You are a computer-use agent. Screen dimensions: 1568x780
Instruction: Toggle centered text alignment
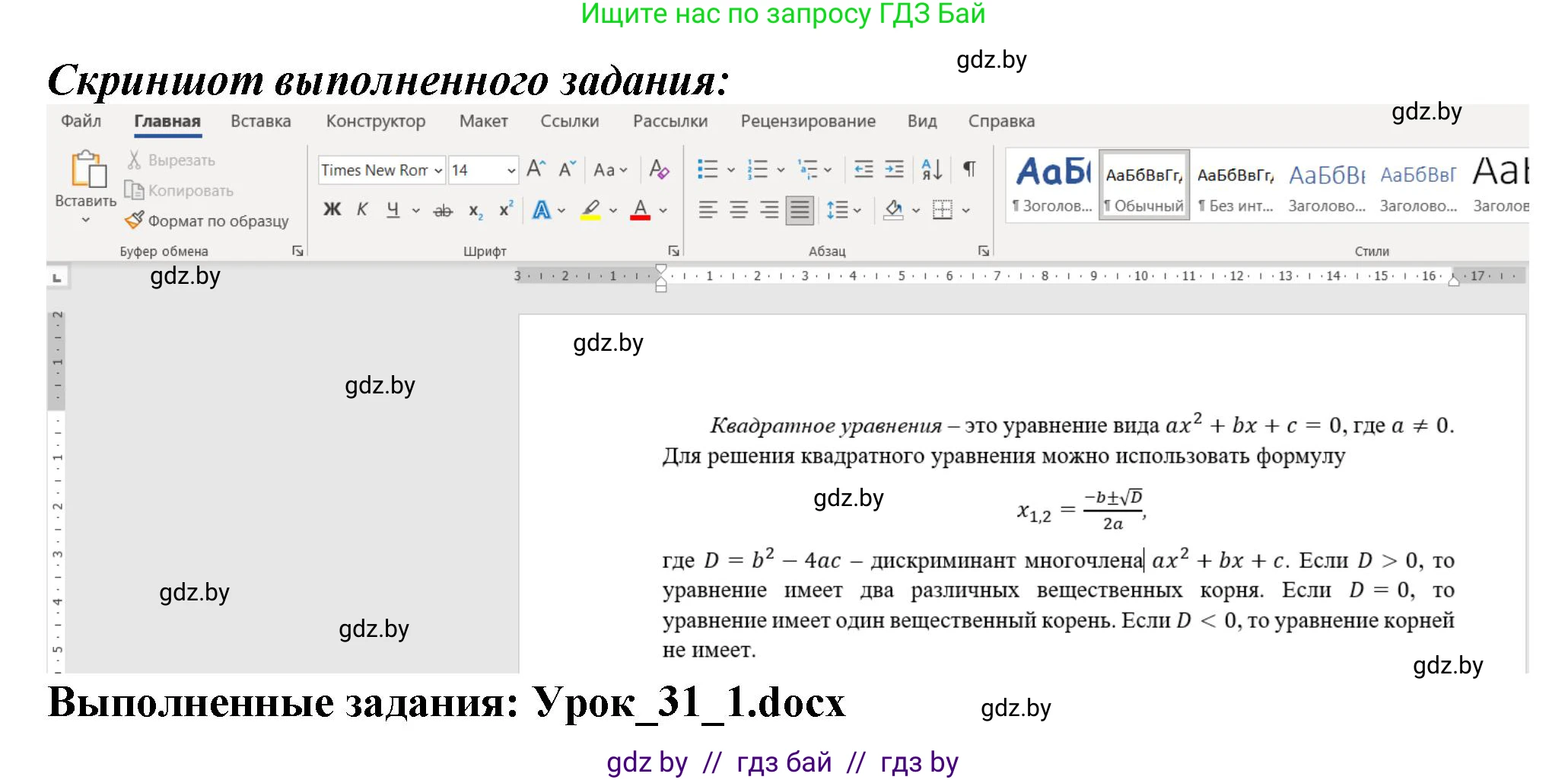point(737,210)
